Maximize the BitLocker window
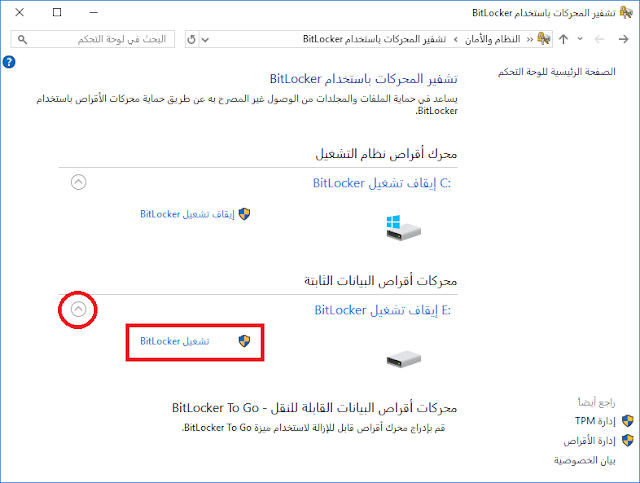Image resolution: width=640 pixels, height=483 pixels. [x=57, y=13]
